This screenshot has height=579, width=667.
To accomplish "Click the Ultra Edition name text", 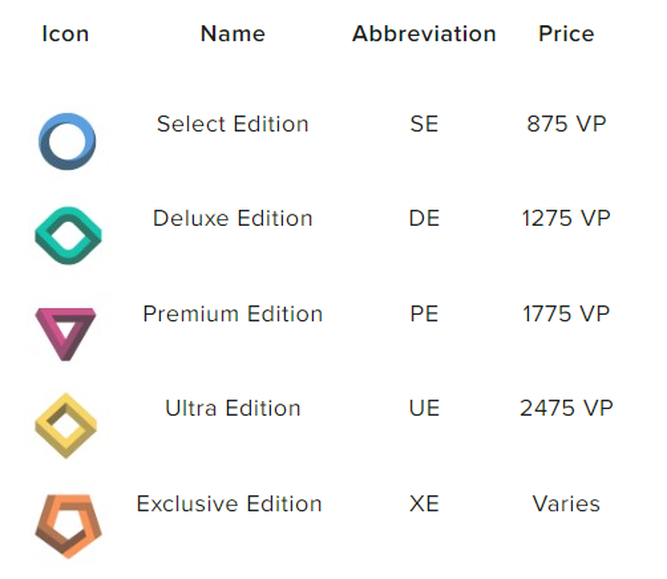I will coord(233,408).
